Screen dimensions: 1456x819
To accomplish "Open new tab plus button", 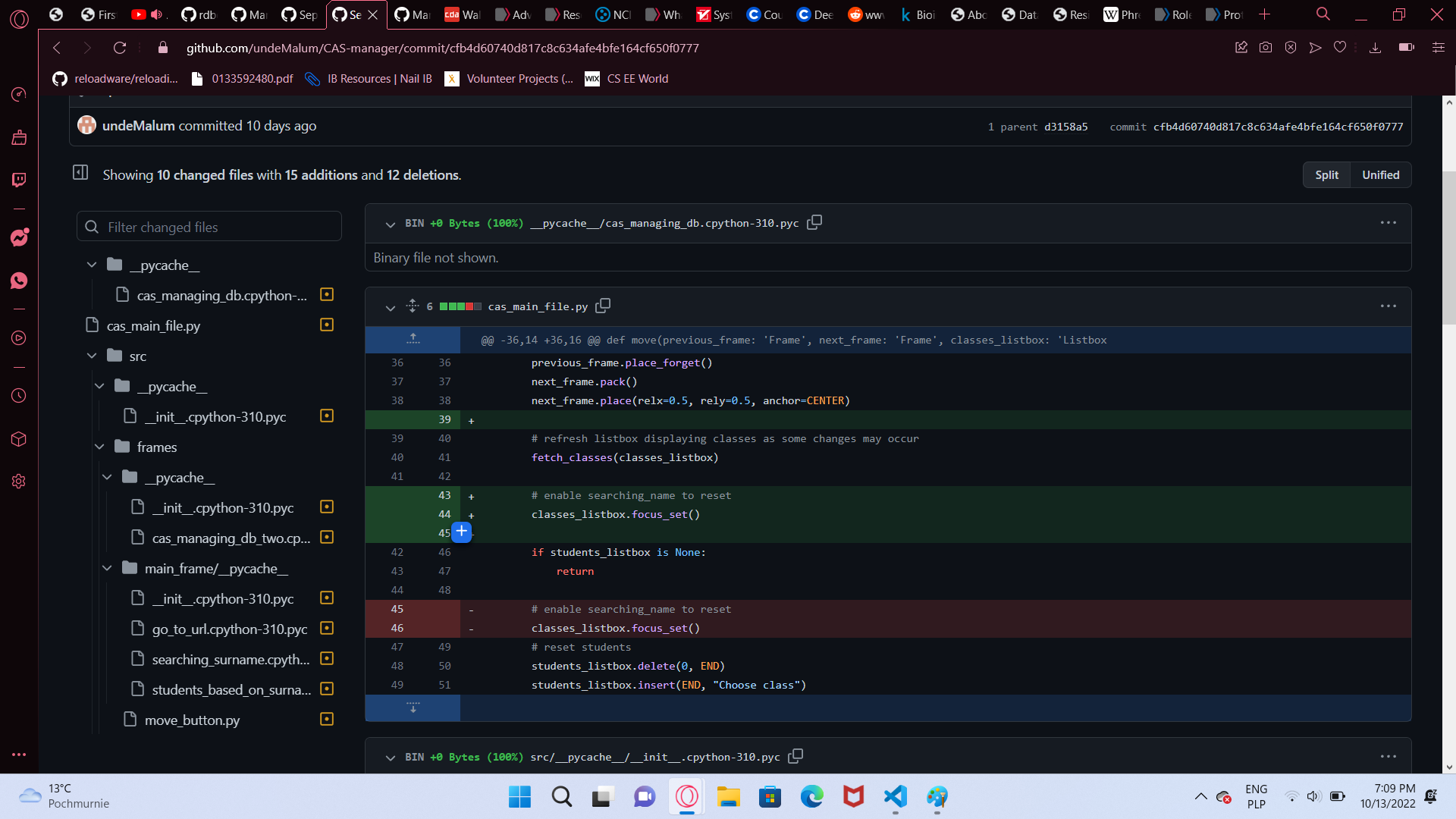I will 1264,14.
